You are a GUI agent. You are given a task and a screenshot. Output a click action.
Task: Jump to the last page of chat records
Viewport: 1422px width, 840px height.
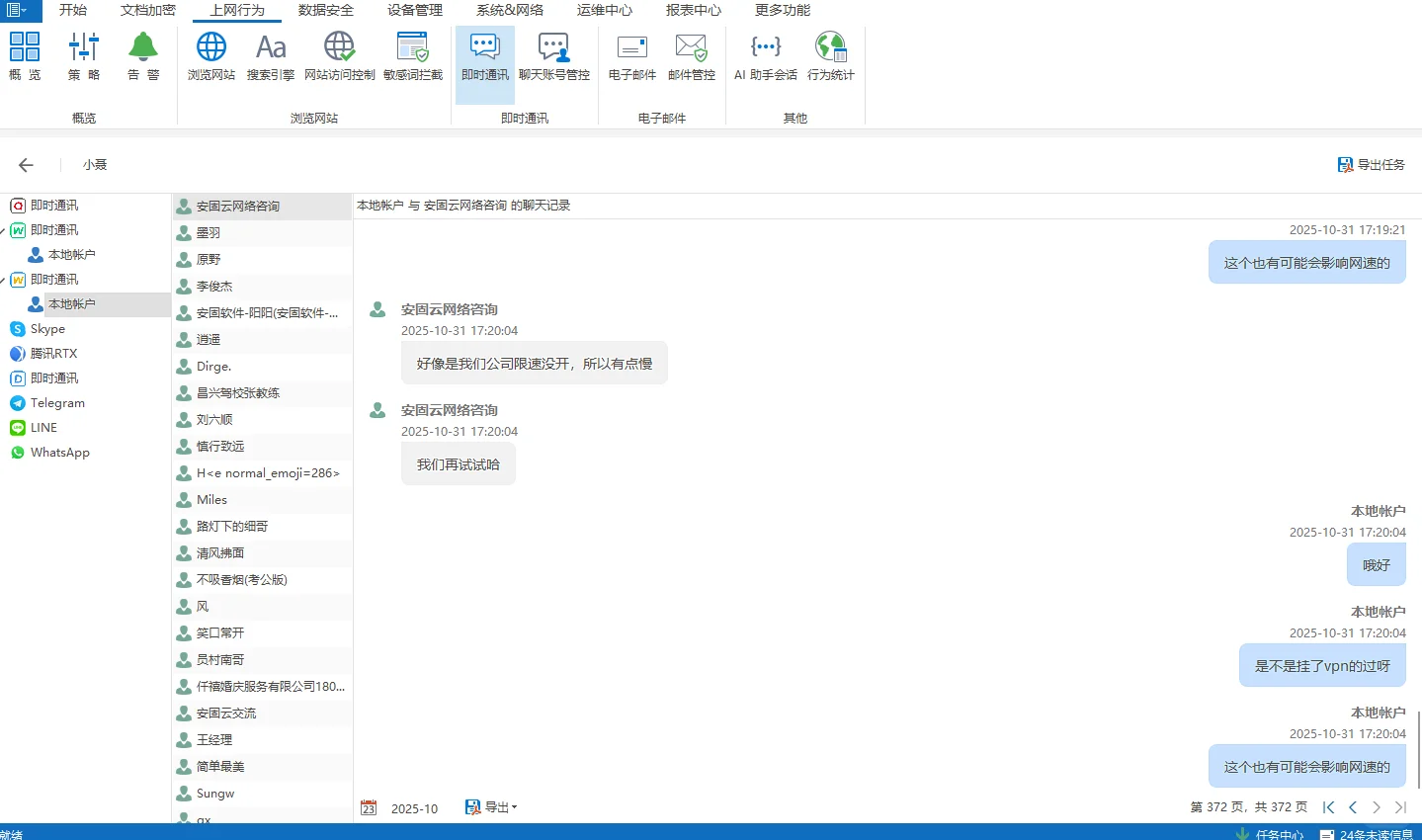click(1400, 807)
